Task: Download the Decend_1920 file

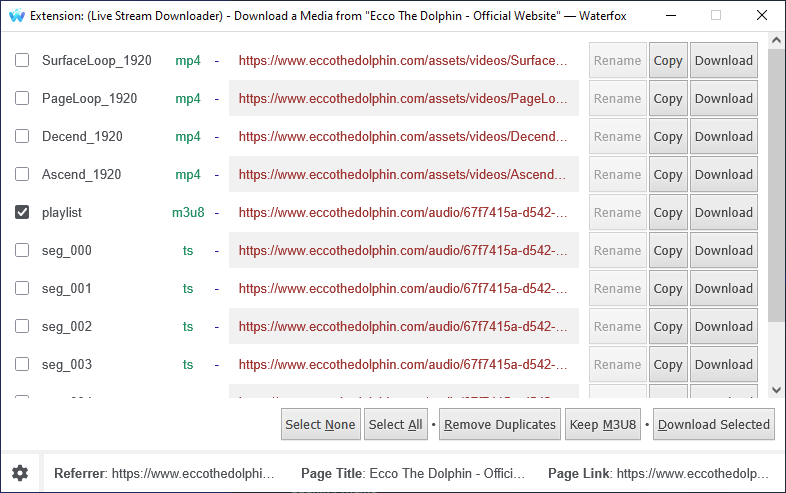Action: [x=723, y=136]
